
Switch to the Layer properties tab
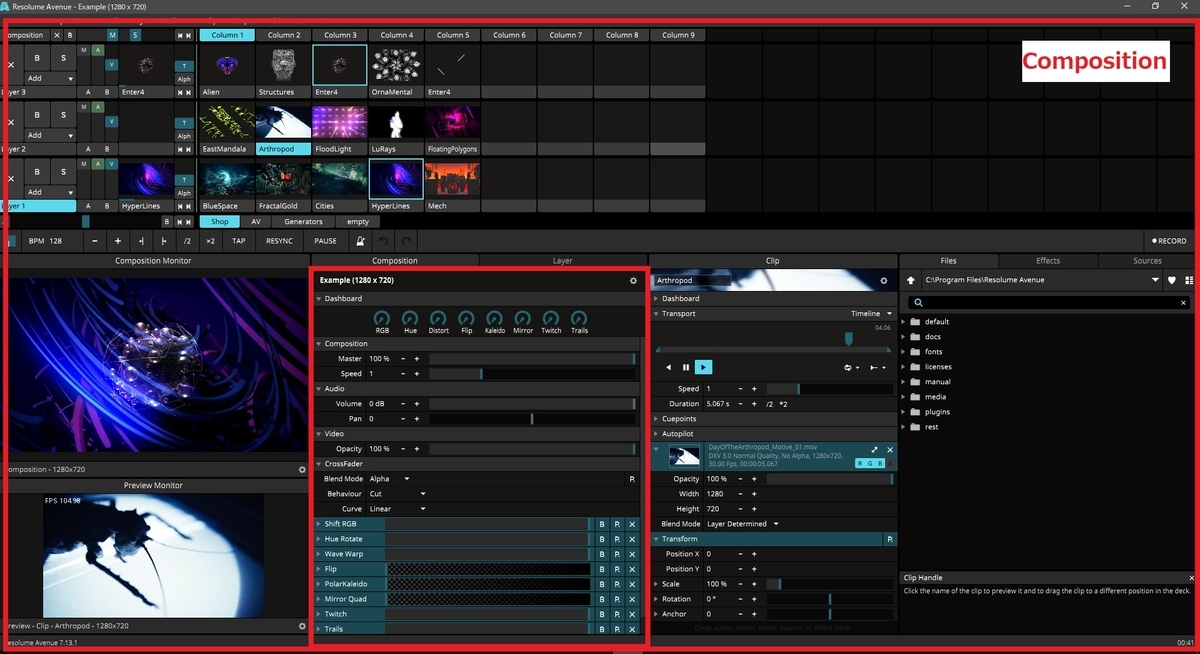coord(563,261)
